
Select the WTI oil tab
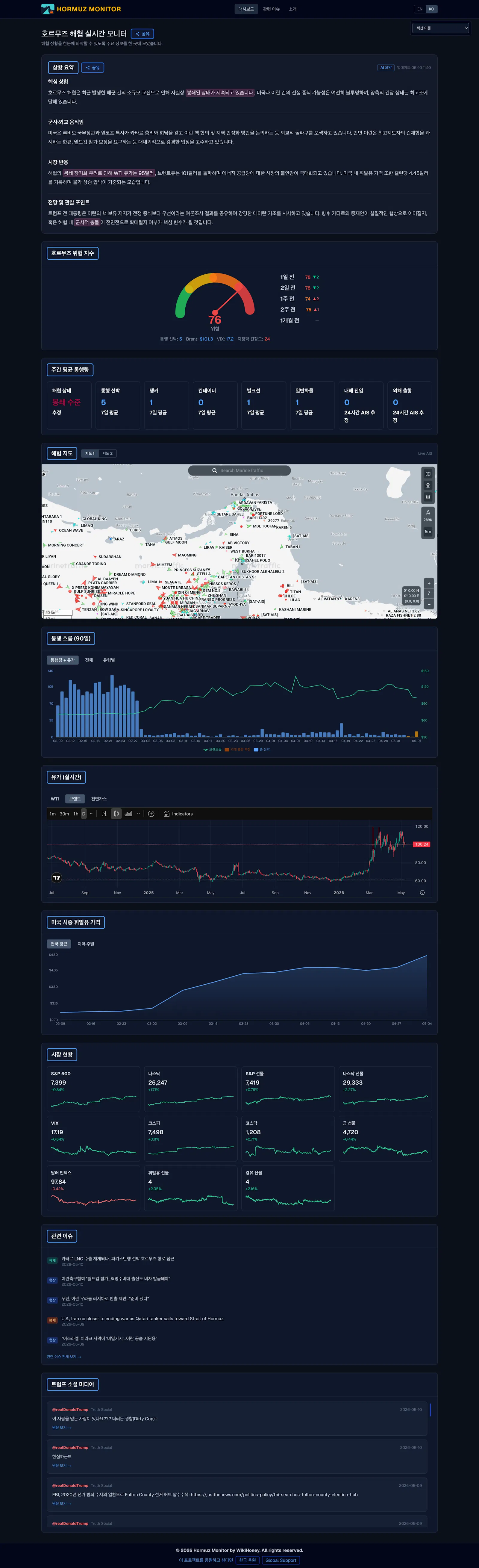tap(55, 799)
